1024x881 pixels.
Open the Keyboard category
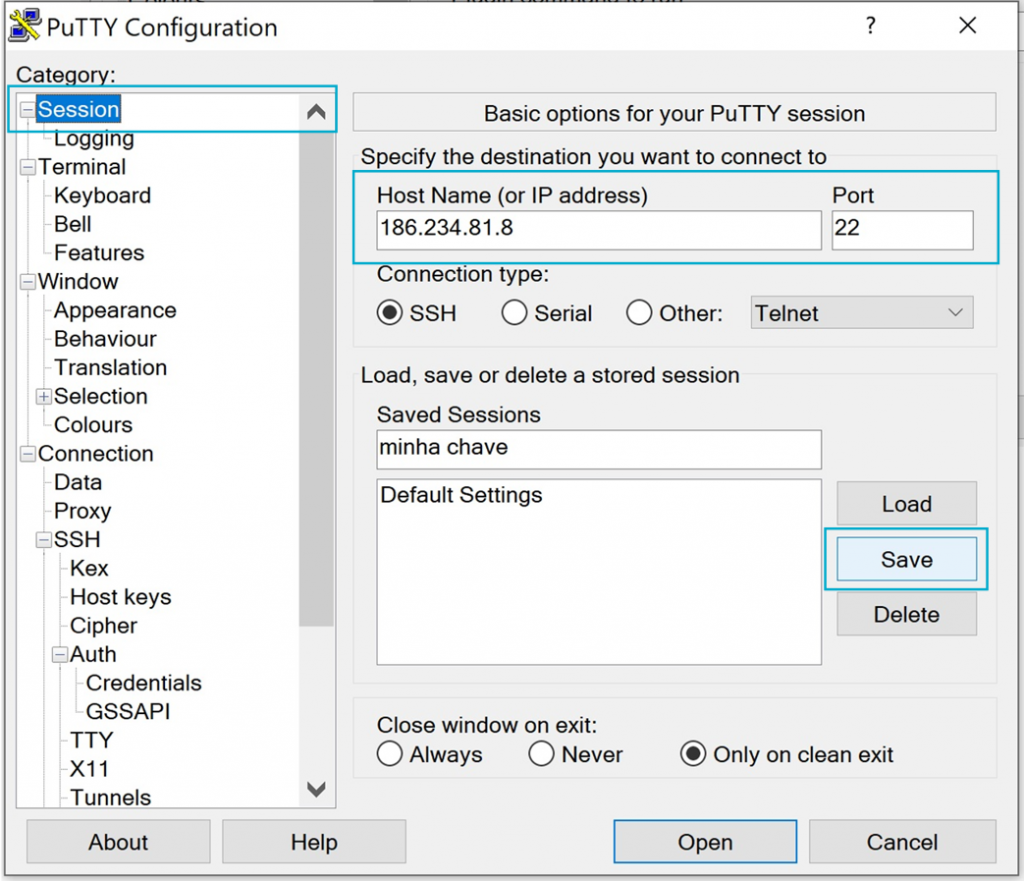pyautogui.click(x=103, y=195)
